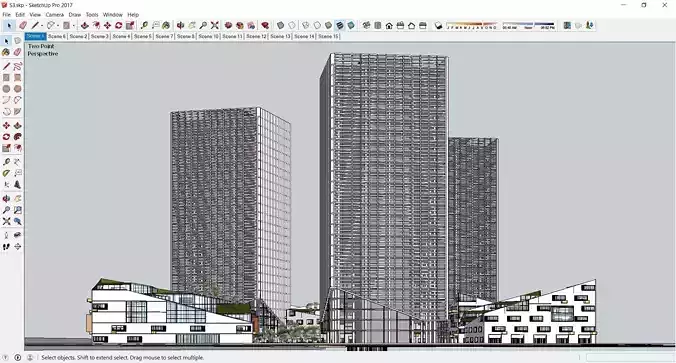Select the Scale tool in top toolbar
Image resolution: width=676 pixels, height=363 pixels.
[x=130, y=25]
